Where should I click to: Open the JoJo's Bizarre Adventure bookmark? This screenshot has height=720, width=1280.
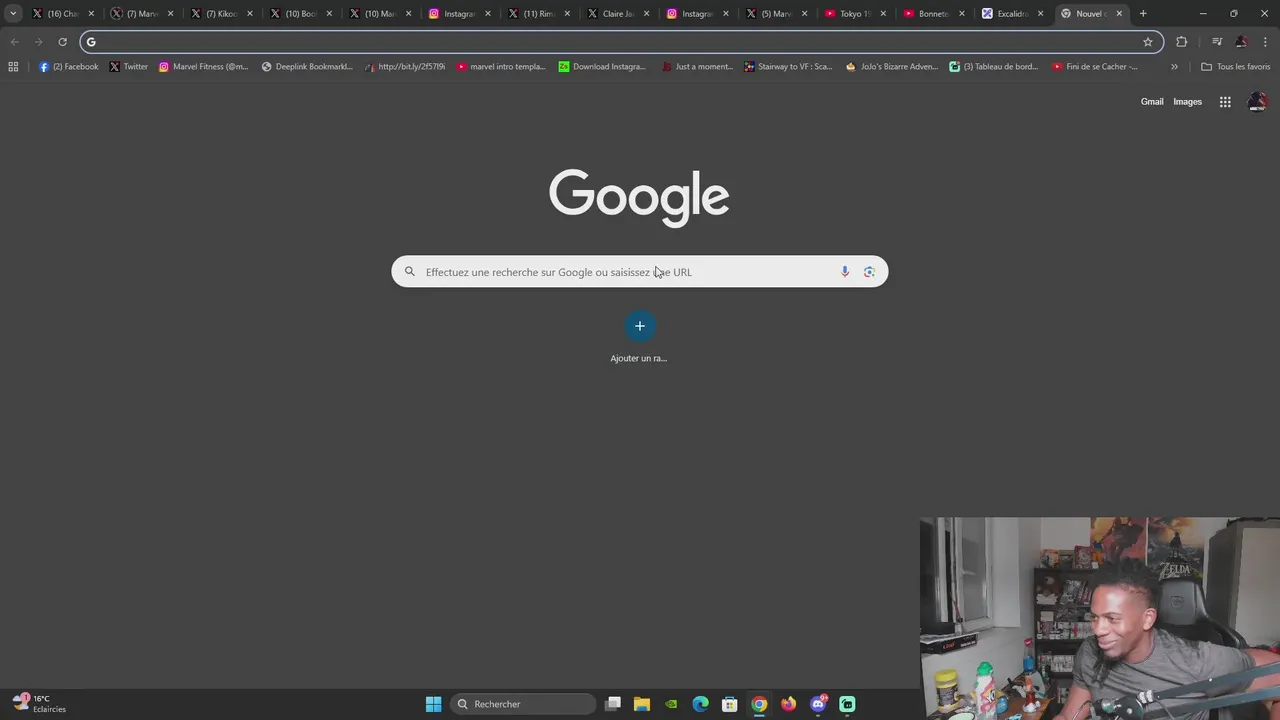click(x=892, y=67)
